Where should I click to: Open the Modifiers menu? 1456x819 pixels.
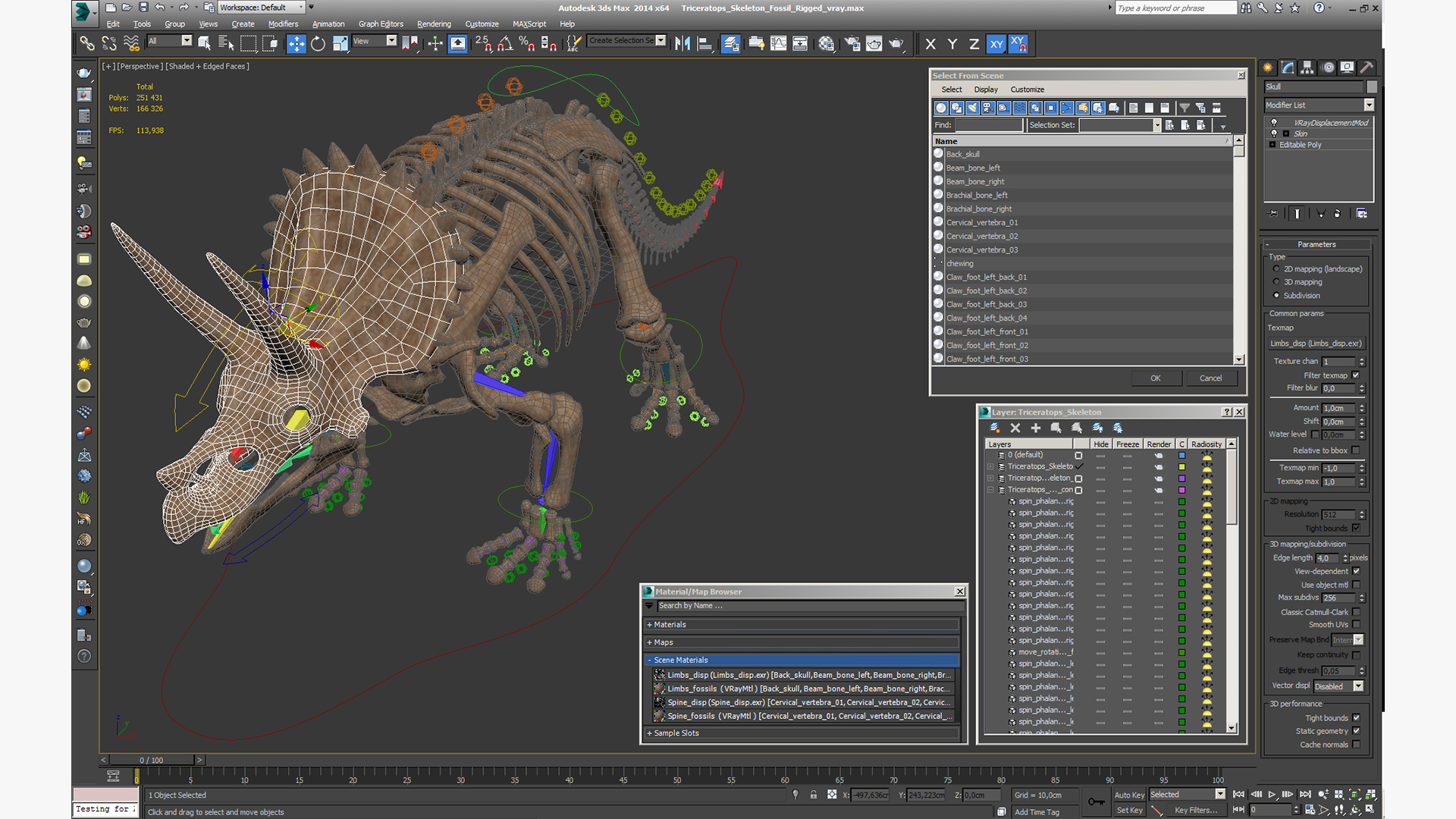[x=283, y=24]
